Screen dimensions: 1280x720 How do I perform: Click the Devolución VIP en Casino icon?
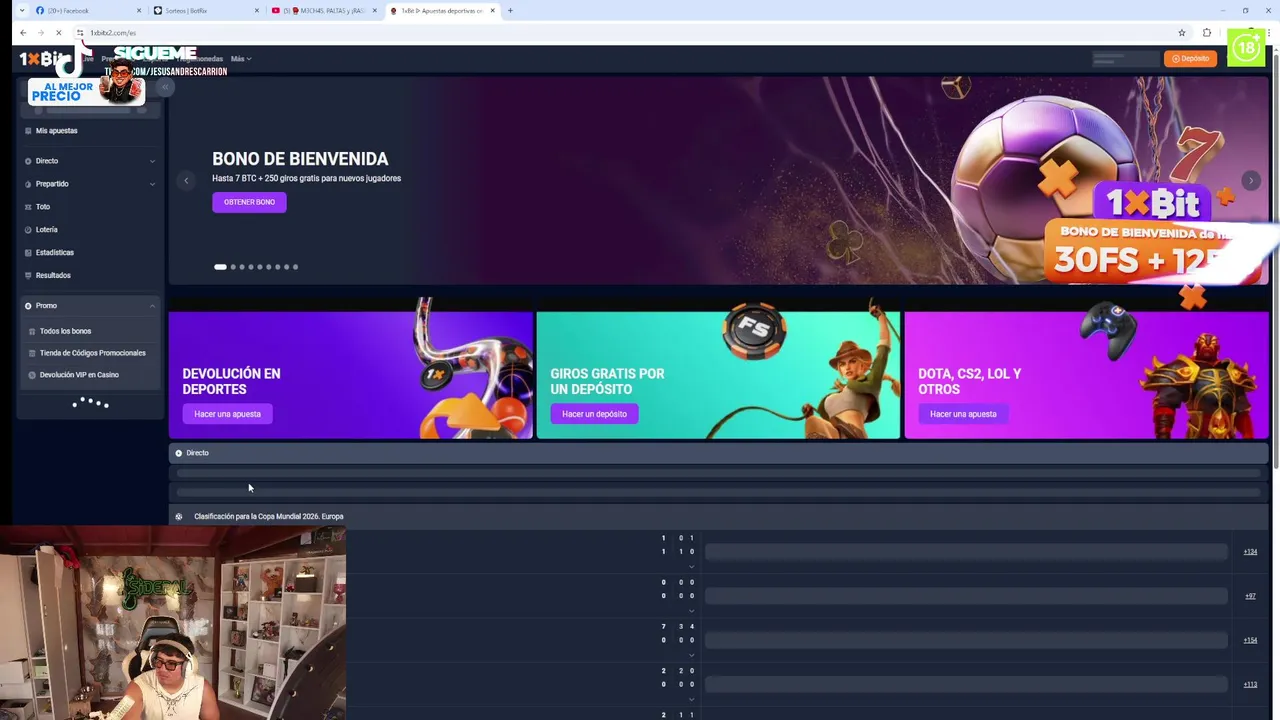tap(32, 375)
